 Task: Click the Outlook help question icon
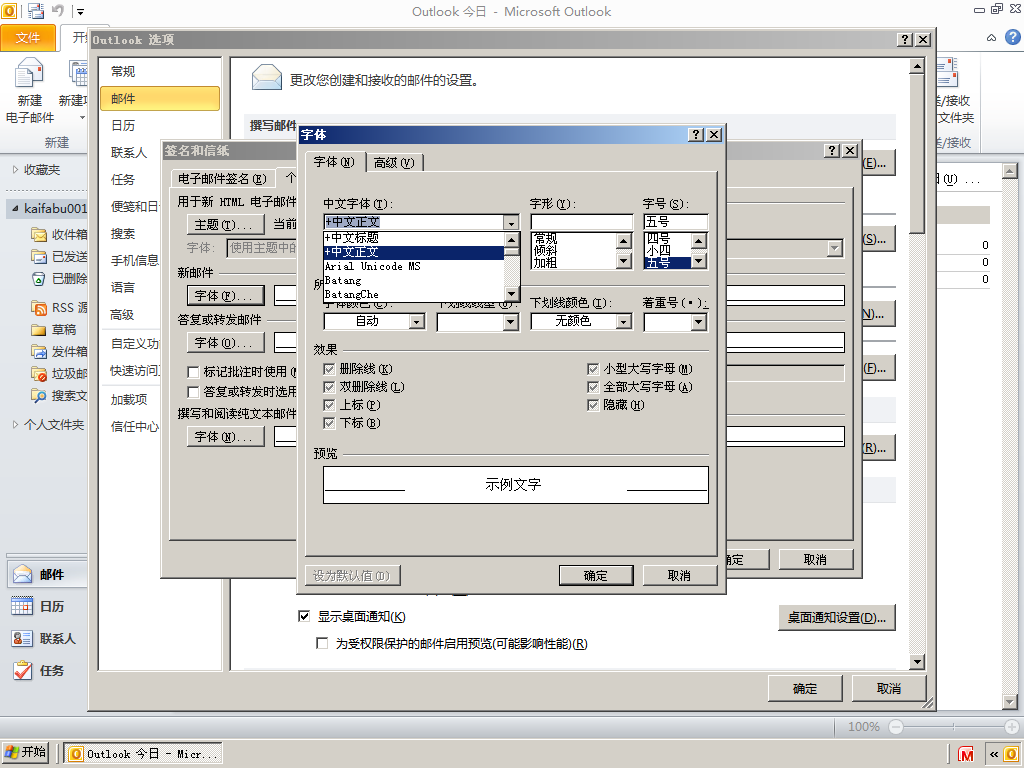(x=1012, y=37)
